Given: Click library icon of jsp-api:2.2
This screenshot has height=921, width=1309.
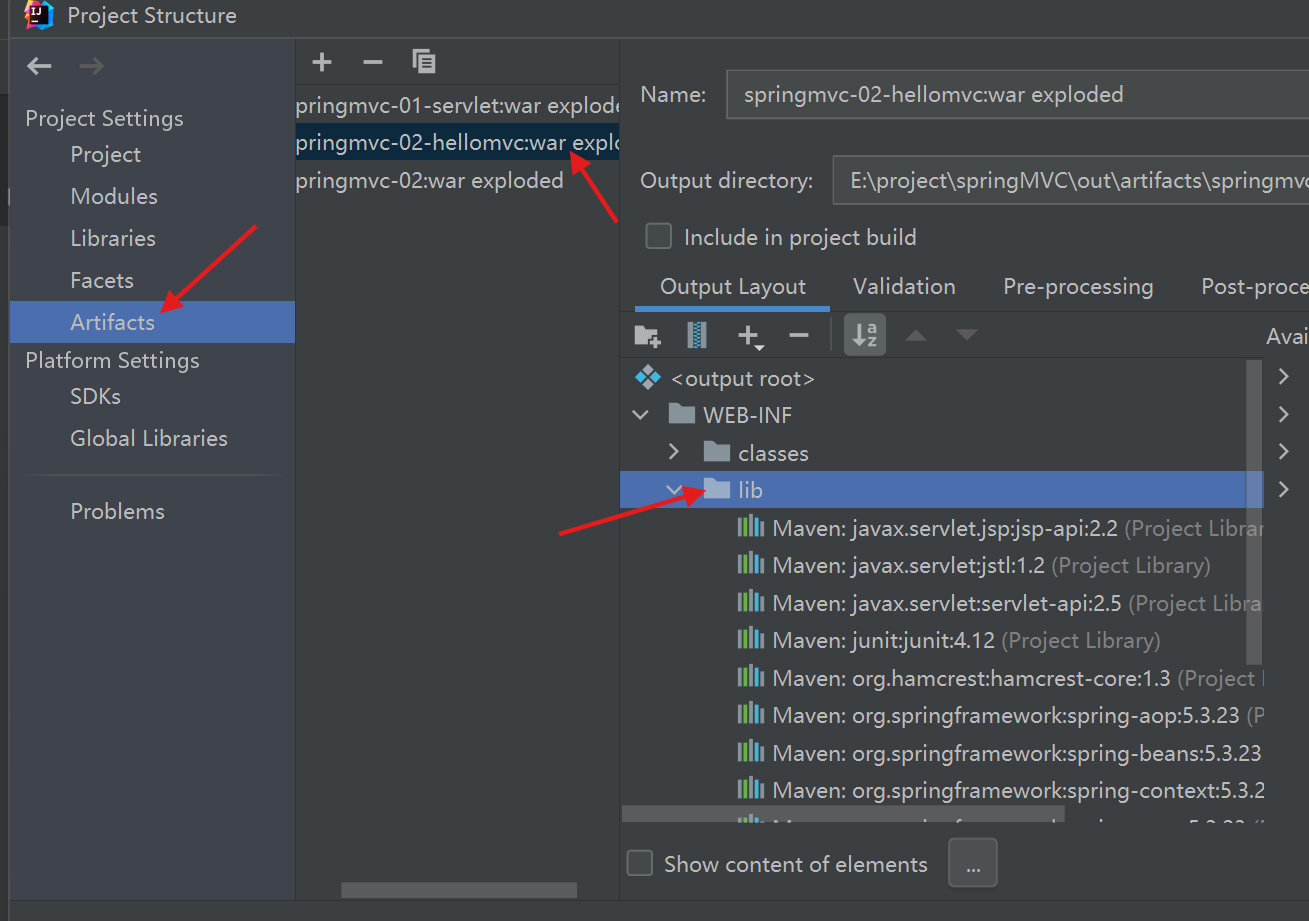Looking at the screenshot, I should [x=750, y=527].
